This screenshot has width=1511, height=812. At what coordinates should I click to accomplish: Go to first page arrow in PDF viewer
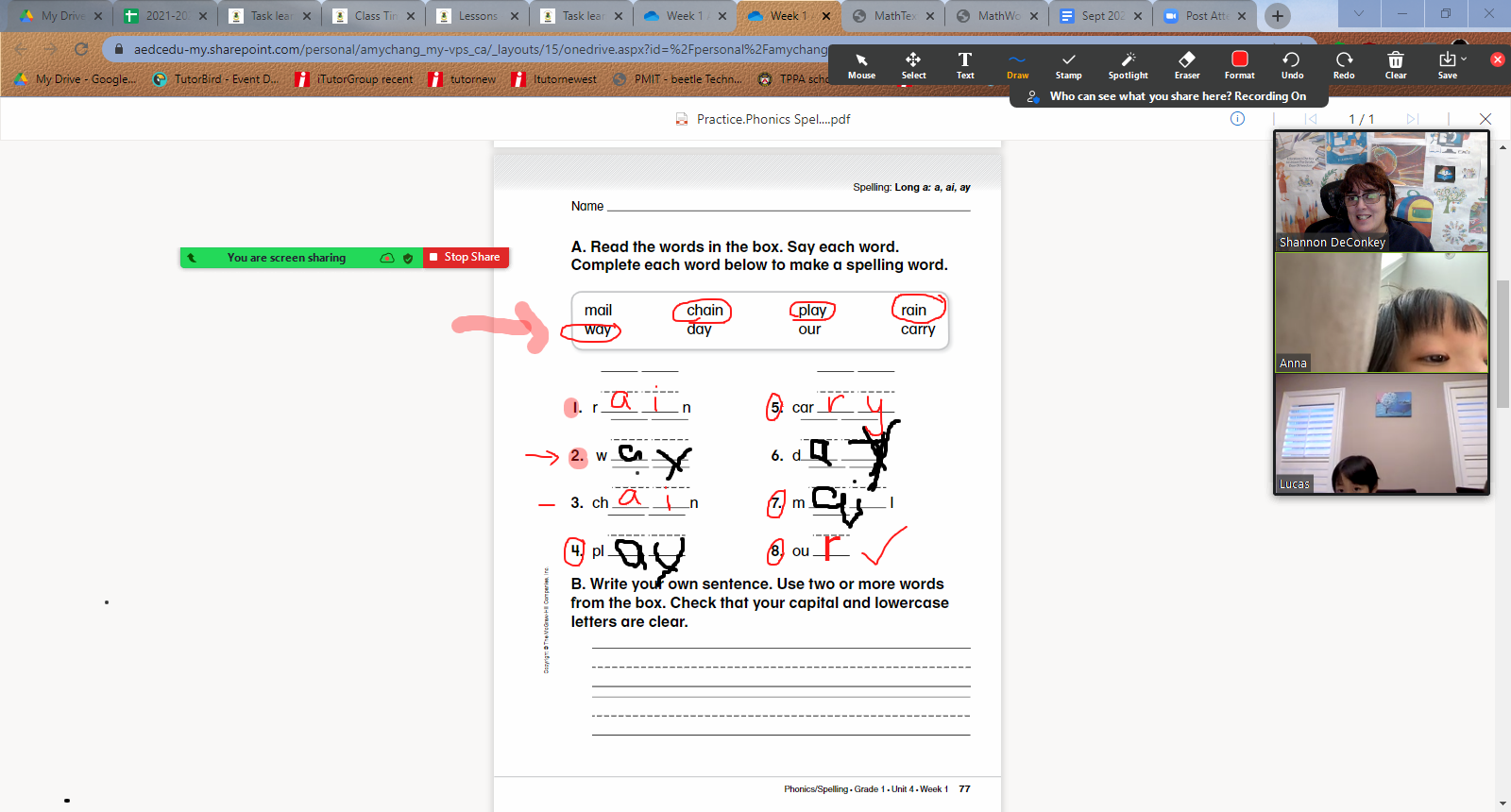click(1311, 119)
